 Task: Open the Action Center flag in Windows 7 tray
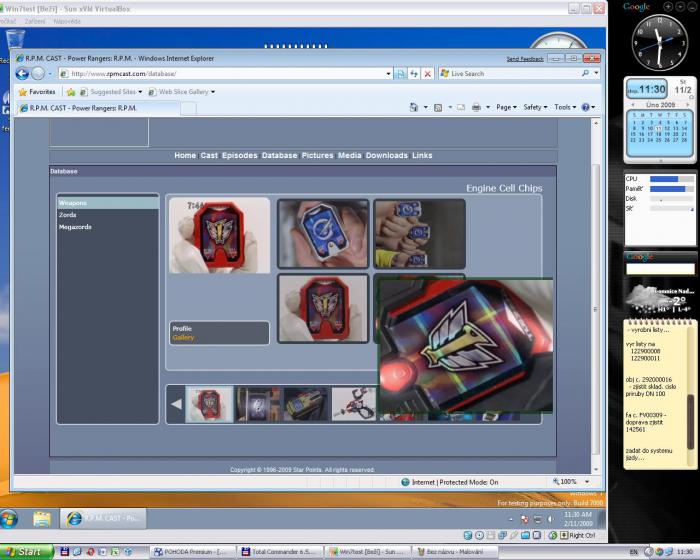coord(525,519)
